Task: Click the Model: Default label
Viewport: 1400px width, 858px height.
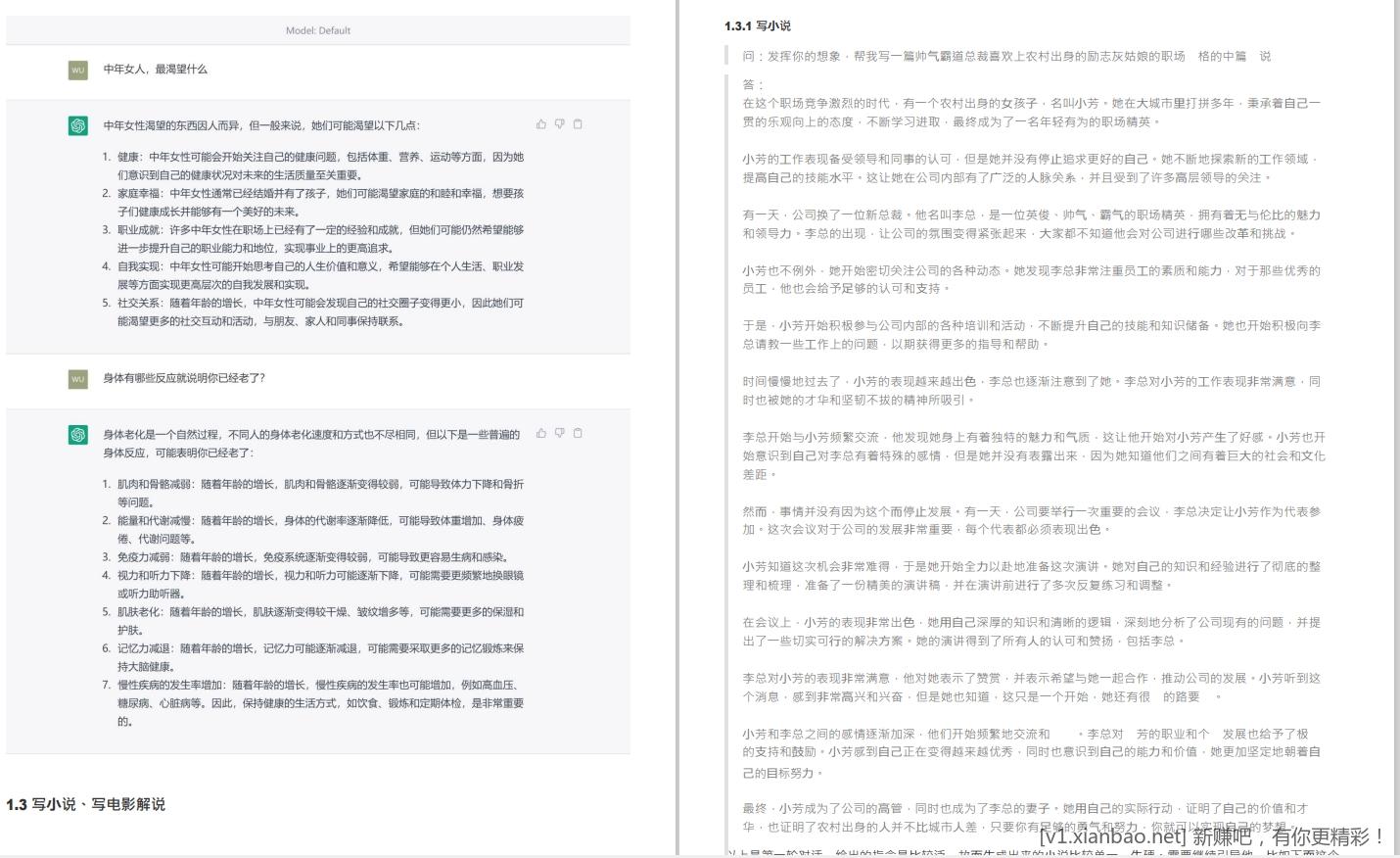Action: (318, 30)
